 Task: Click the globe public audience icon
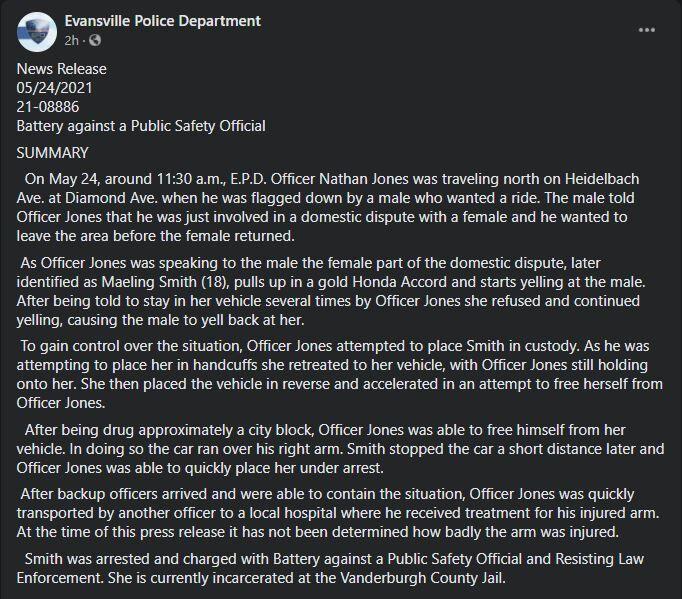click(x=95, y=40)
